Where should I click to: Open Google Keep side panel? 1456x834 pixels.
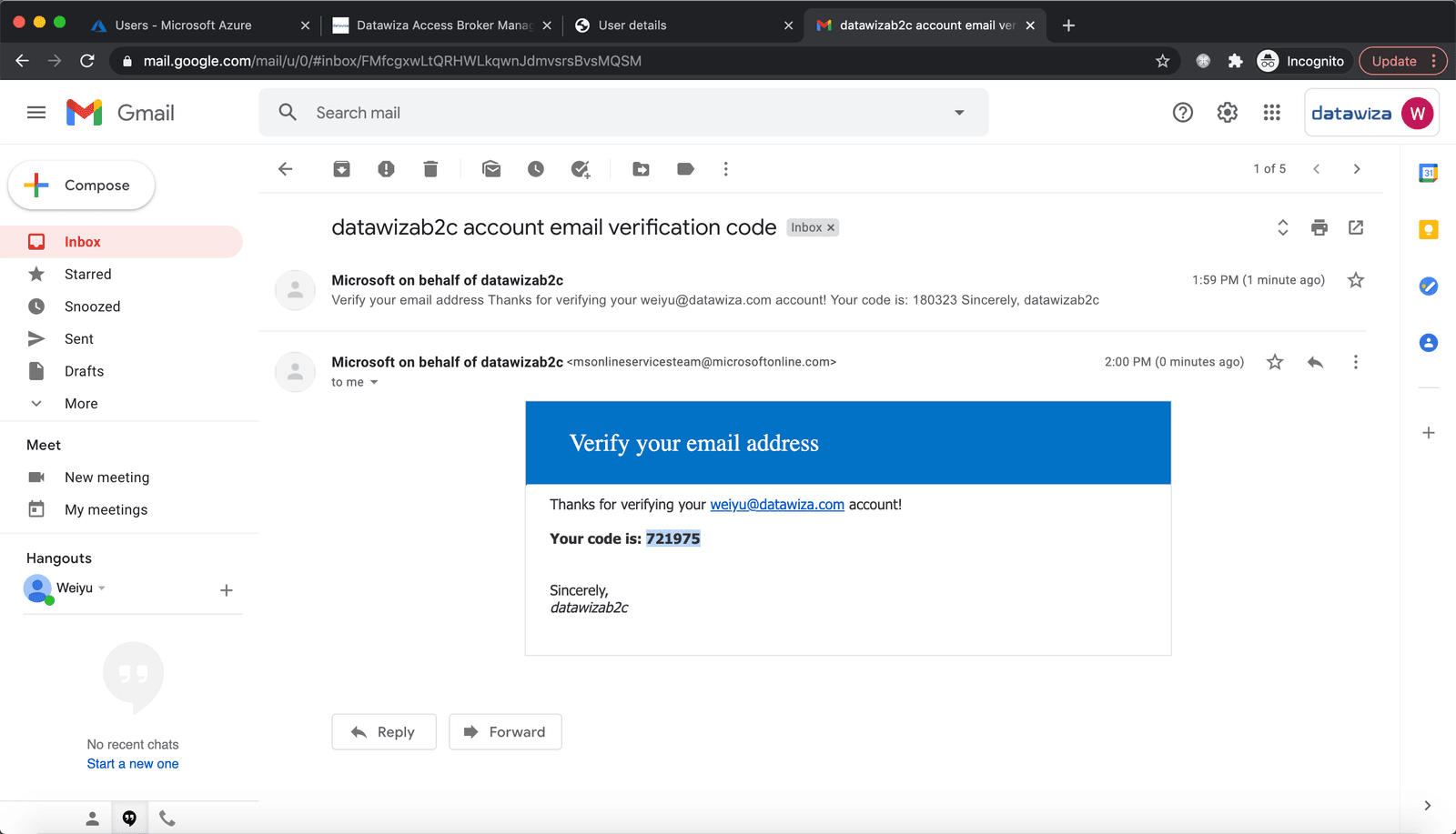(x=1429, y=229)
